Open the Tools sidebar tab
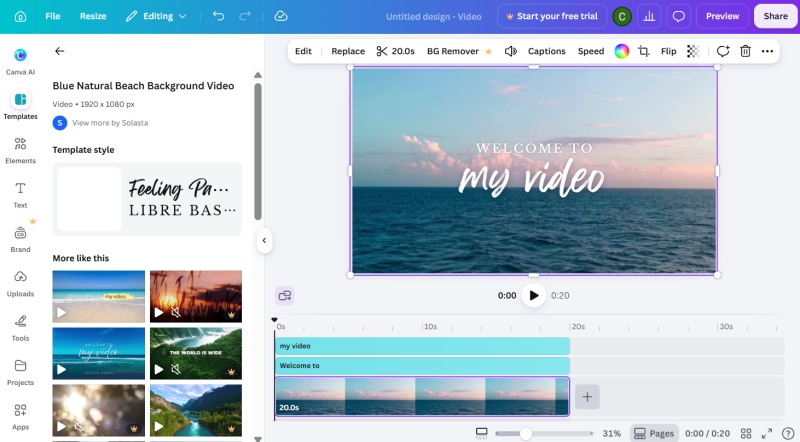The width and height of the screenshot is (800, 442). (x=20, y=328)
